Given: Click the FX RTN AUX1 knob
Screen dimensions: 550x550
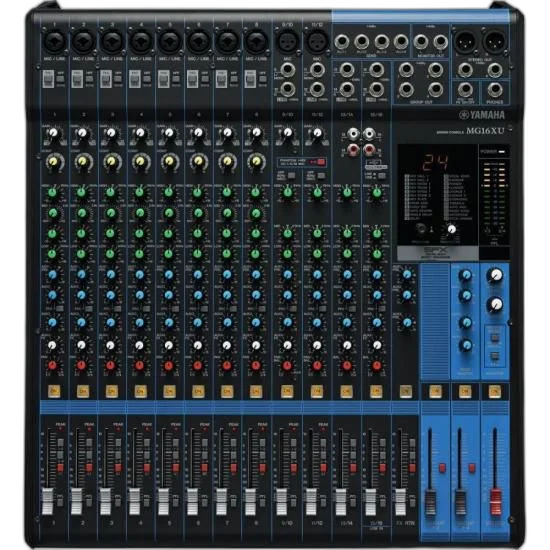Looking at the screenshot, I should [407, 274].
